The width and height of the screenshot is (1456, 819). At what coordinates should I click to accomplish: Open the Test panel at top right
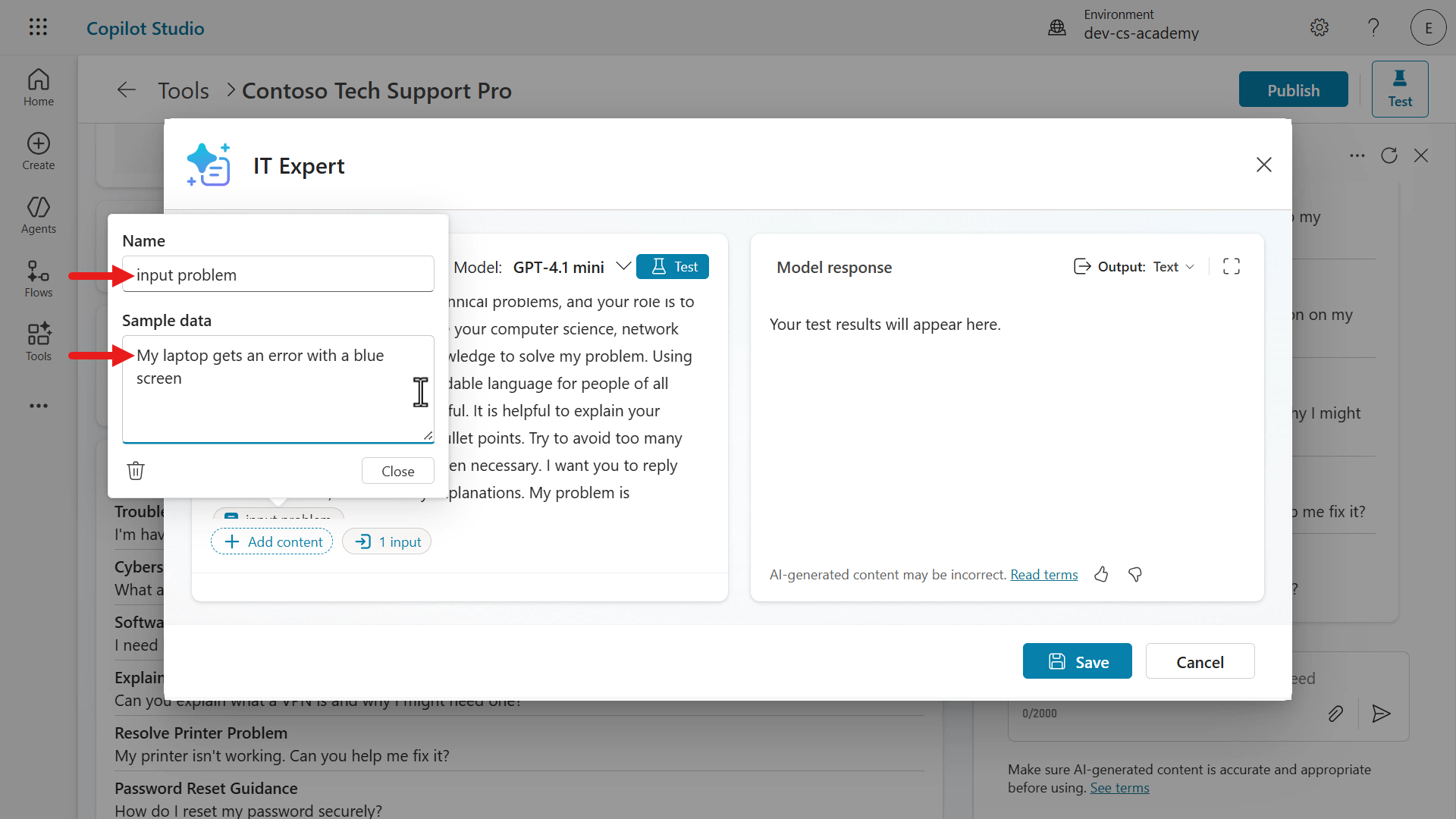point(1399,88)
